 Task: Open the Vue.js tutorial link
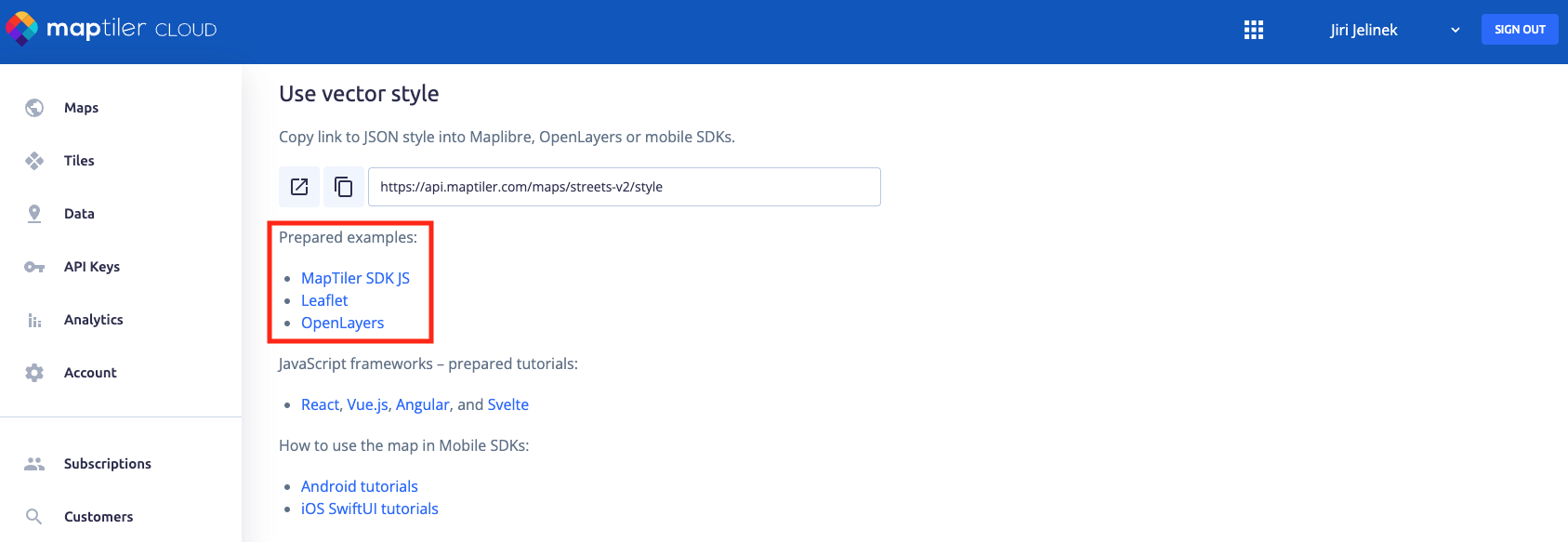367,404
